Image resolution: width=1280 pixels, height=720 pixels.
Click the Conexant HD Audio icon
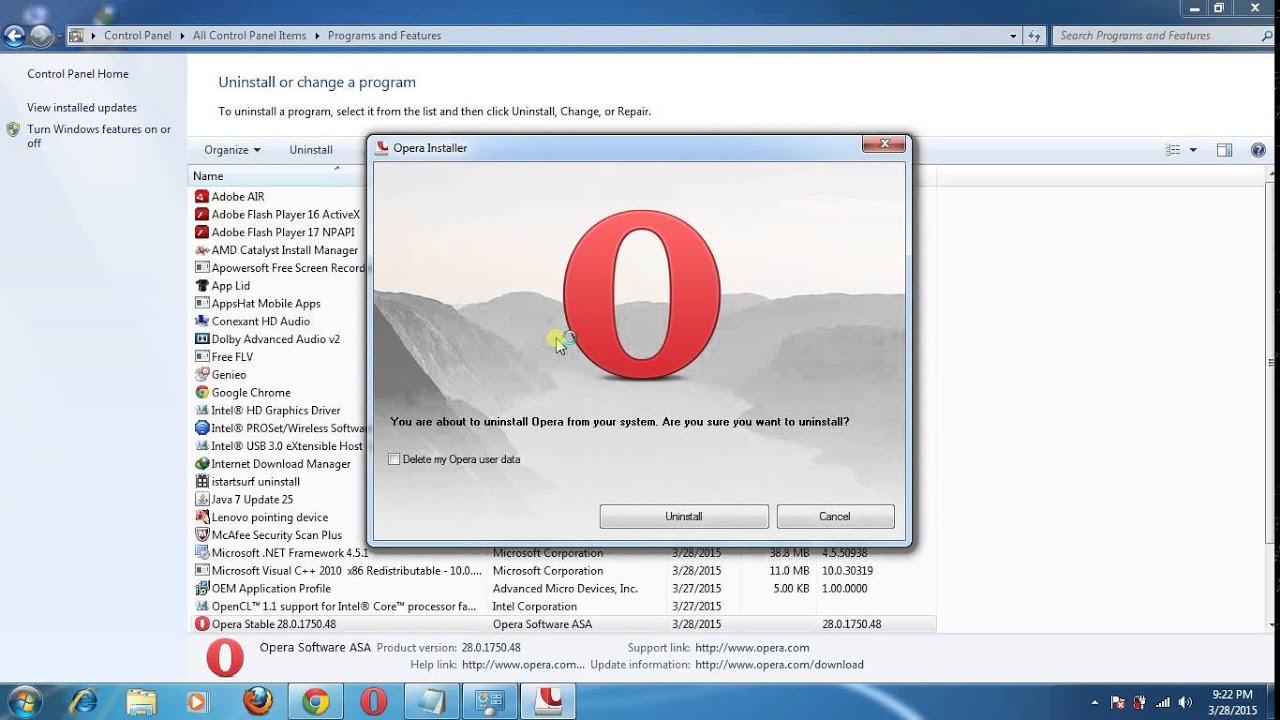point(202,322)
